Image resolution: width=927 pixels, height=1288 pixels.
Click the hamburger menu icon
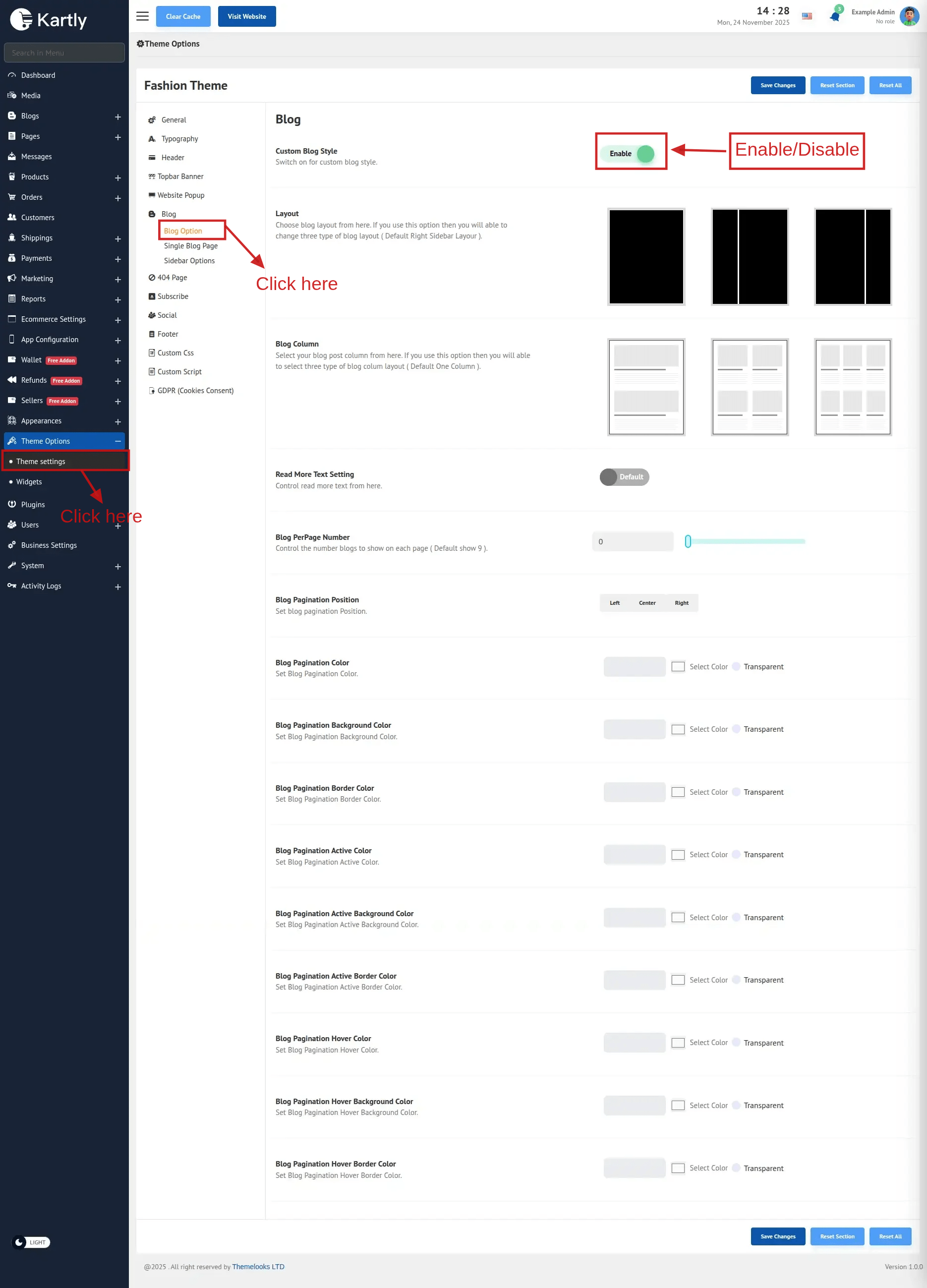pos(143,16)
